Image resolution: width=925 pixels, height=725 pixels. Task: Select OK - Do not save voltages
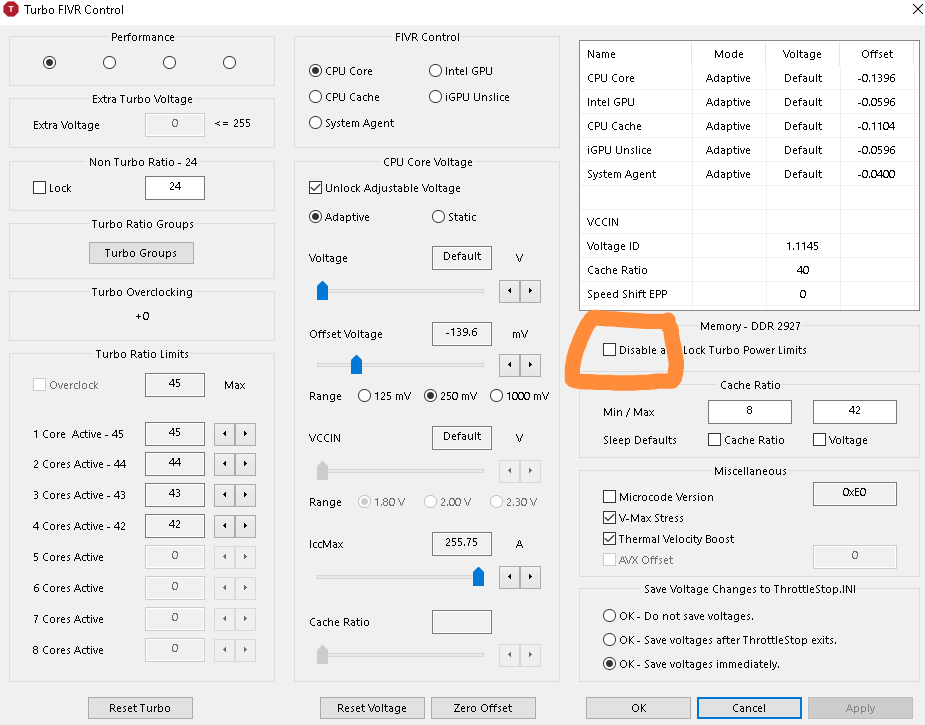[678, 616]
